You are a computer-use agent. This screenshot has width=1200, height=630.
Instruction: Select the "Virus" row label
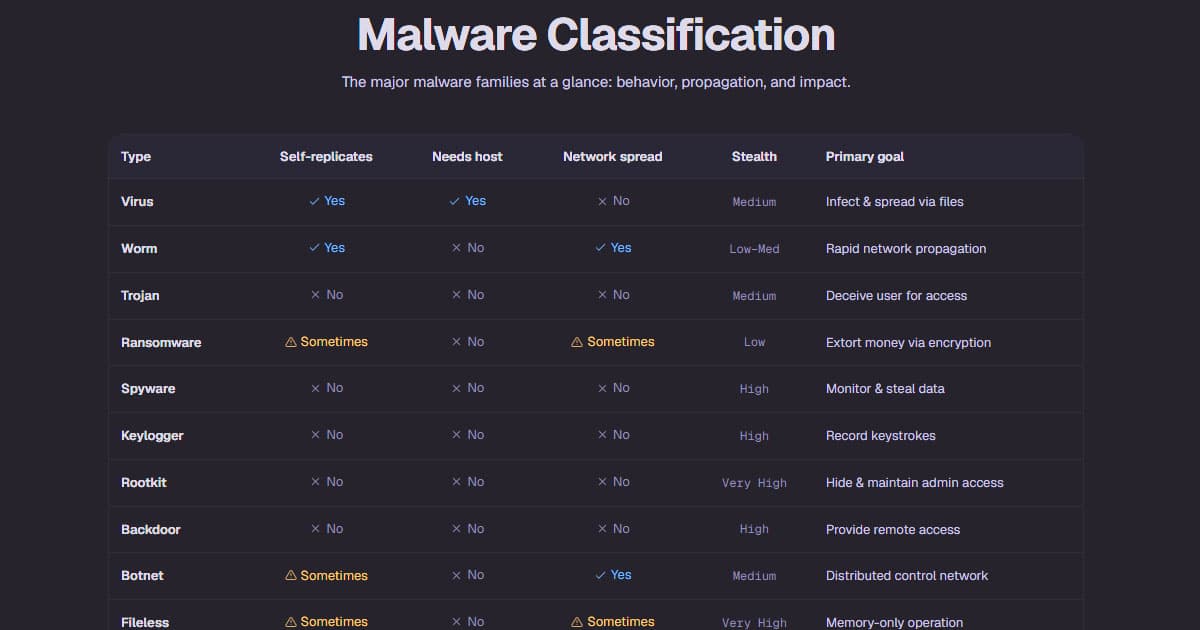[x=137, y=201]
